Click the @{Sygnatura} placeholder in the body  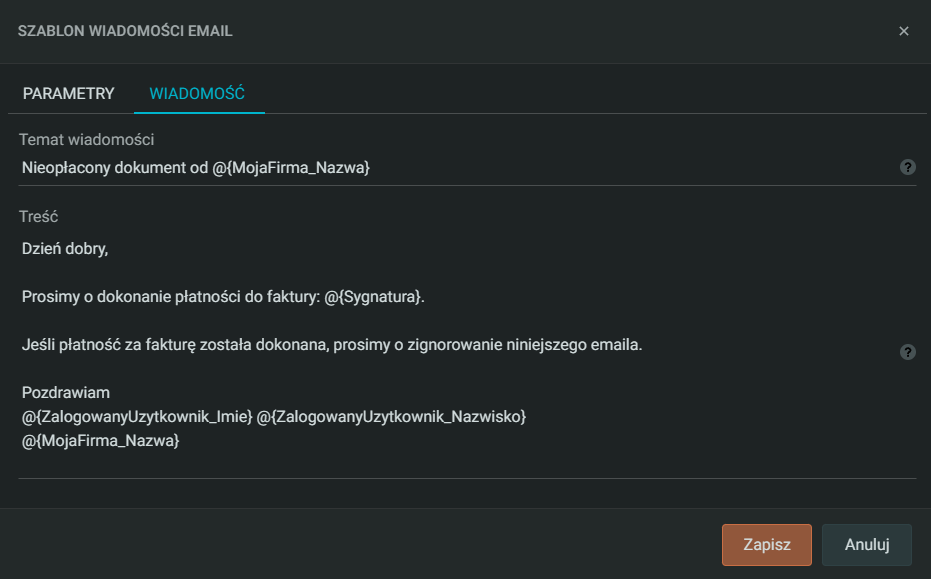374,296
